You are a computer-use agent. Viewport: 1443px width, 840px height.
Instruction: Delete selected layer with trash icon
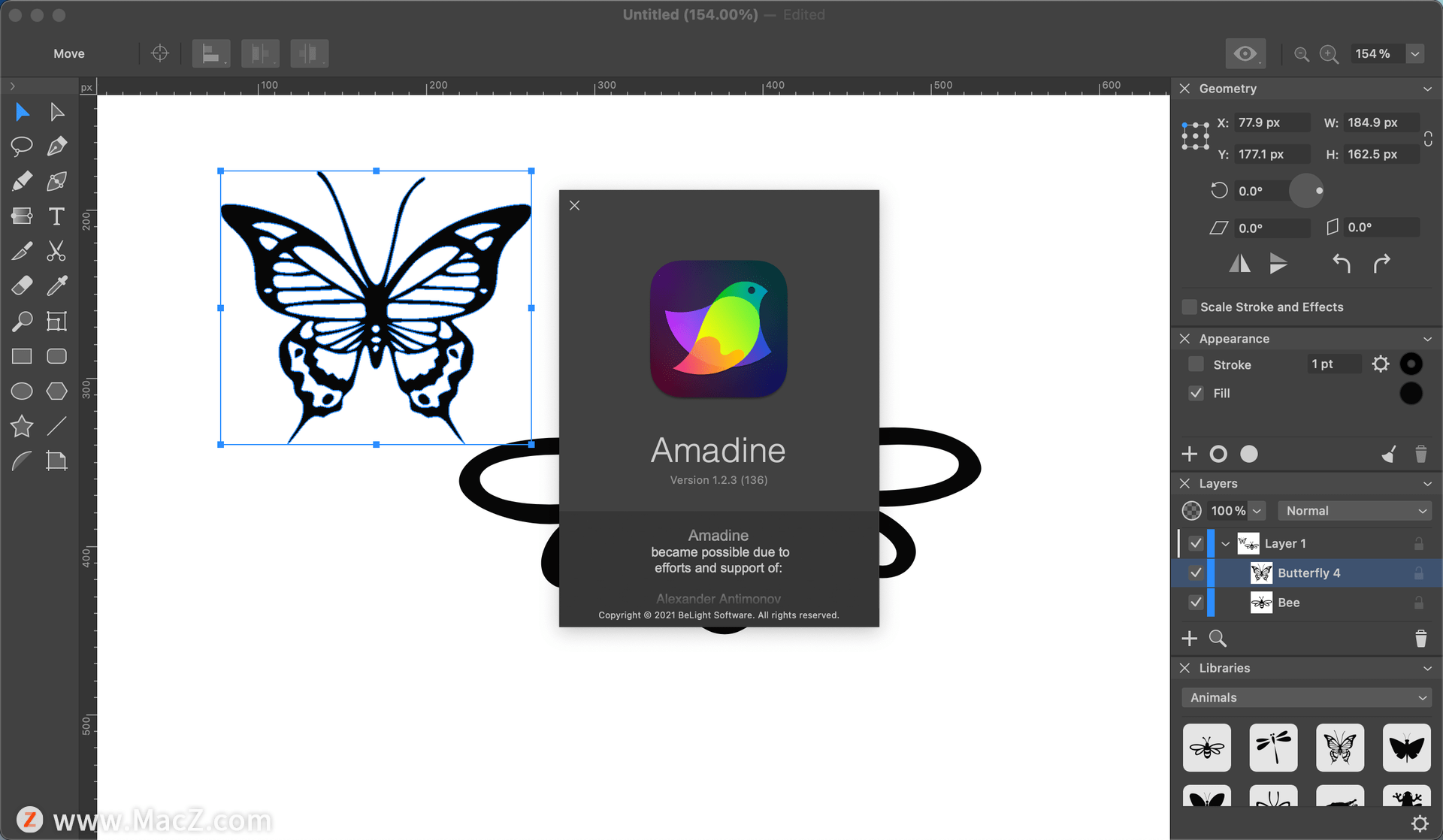[x=1420, y=638]
